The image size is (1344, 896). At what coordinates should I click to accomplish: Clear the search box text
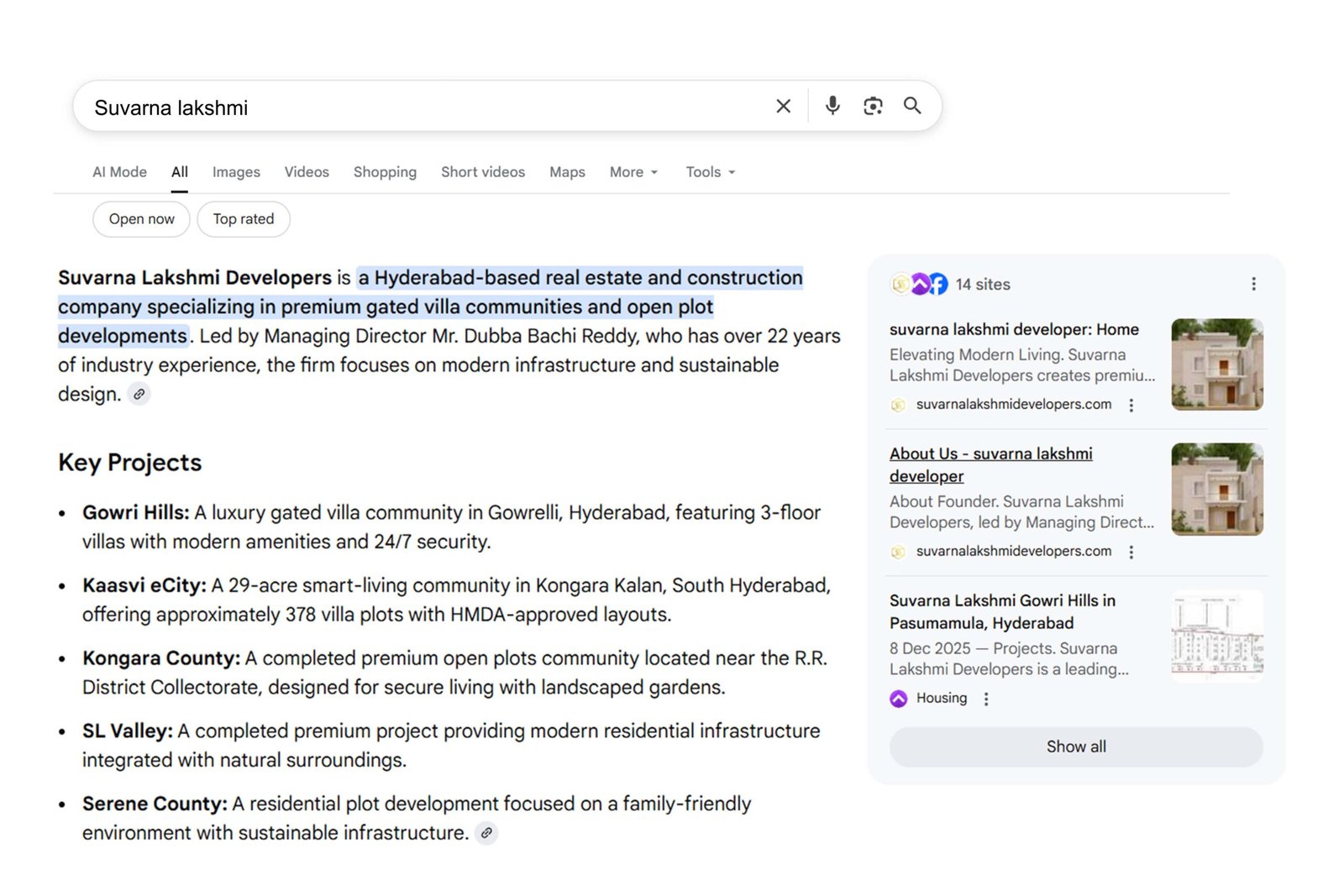tap(783, 107)
